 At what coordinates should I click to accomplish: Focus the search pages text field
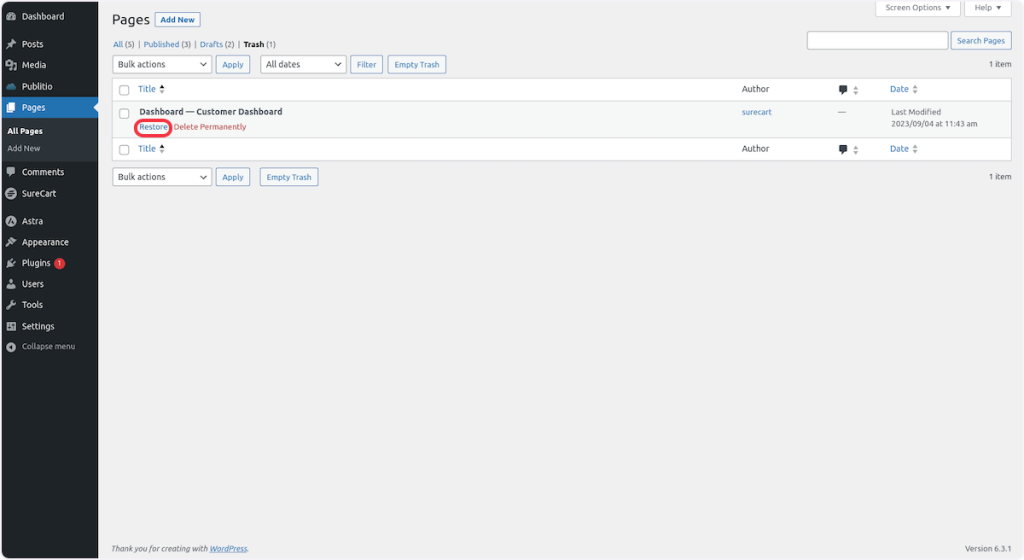coord(876,41)
